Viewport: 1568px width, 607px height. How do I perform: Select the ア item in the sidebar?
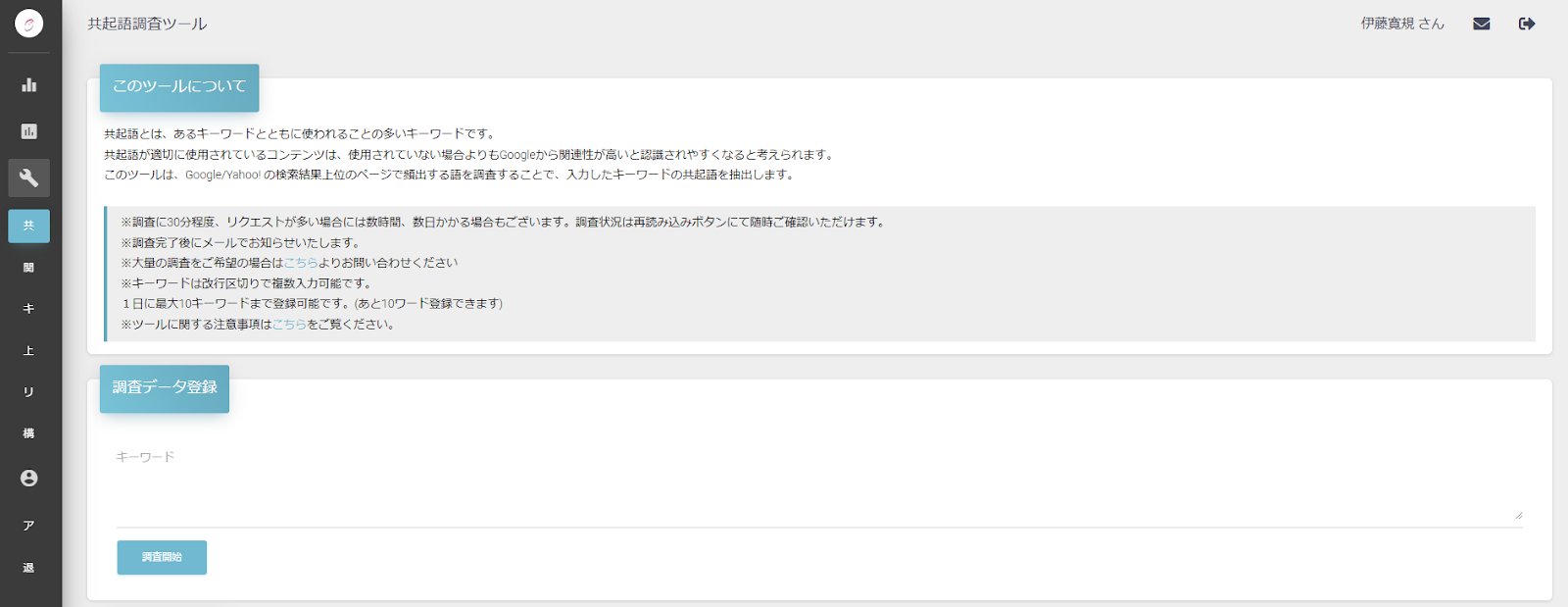[x=29, y=526]
